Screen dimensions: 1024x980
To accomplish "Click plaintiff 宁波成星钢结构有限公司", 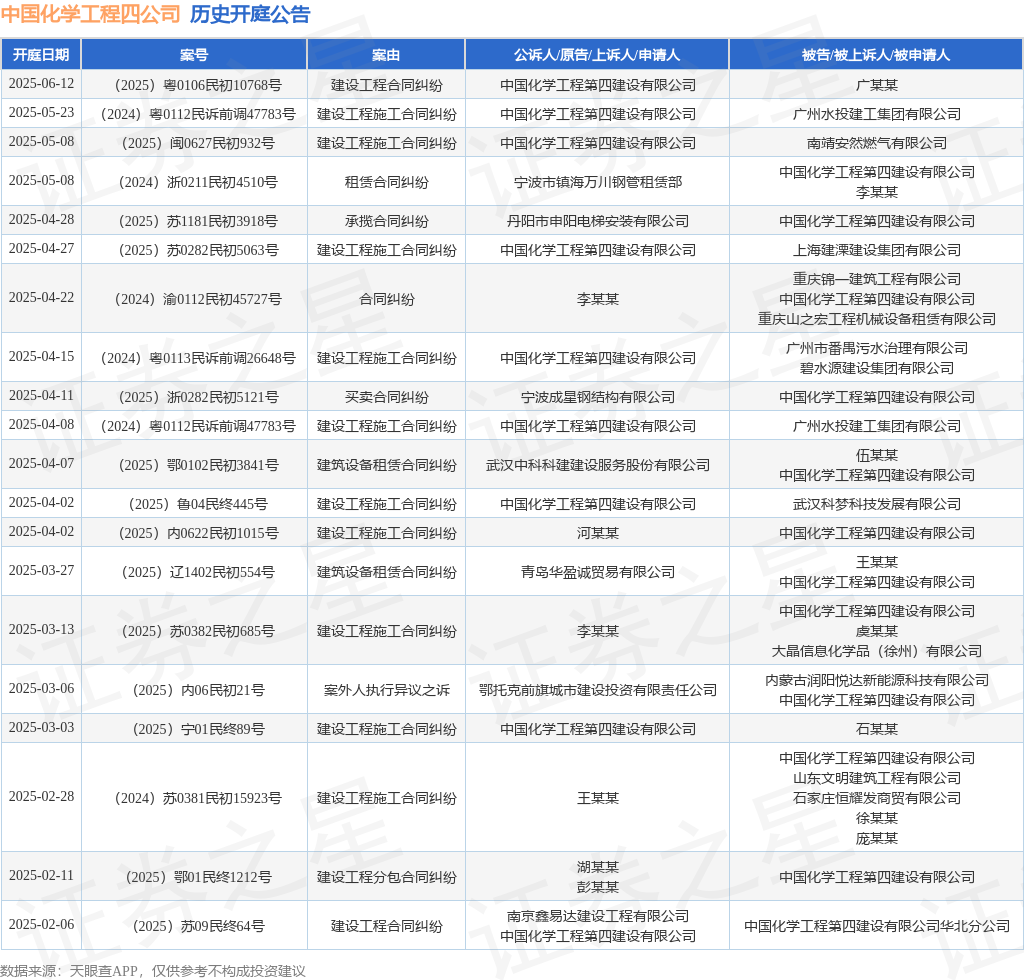I will [598, 397].
